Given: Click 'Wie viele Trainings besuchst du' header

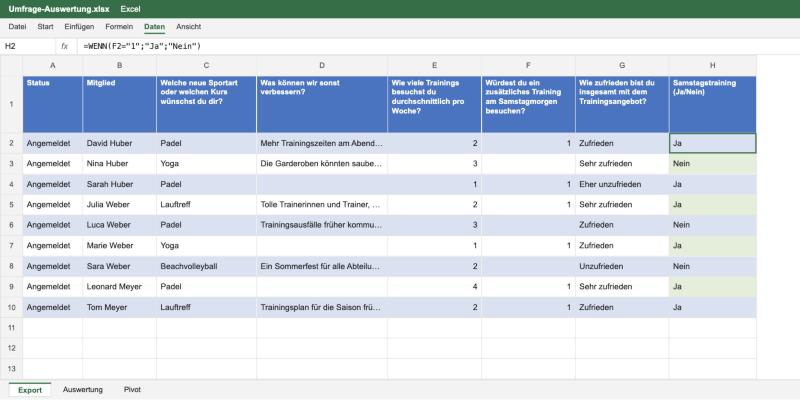Looking at the screenshot, I should pyautogui.click(x=435, y=104).
